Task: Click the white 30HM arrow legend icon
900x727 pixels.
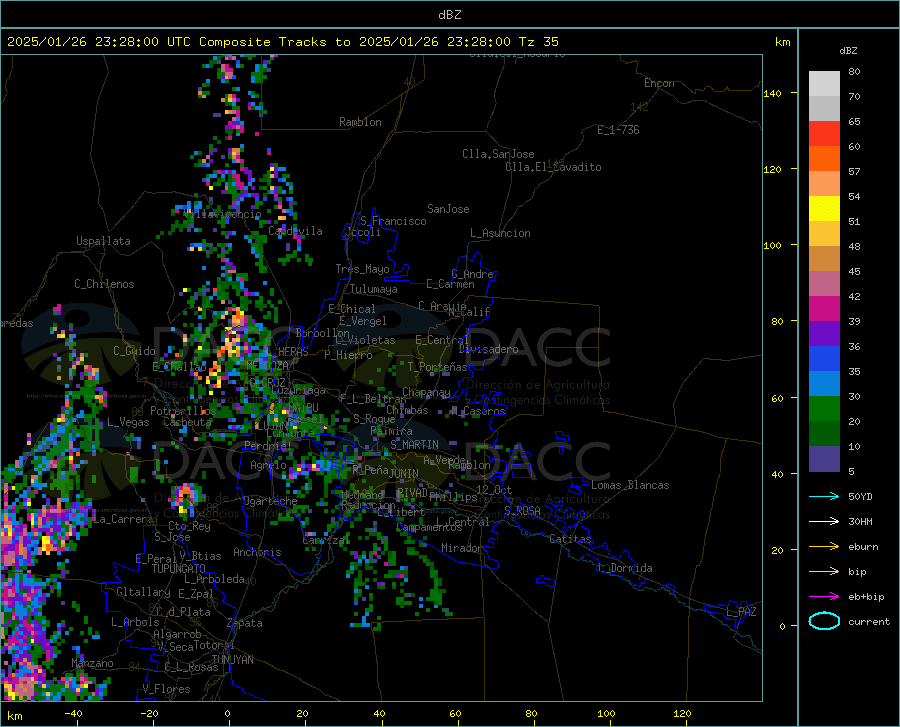Action: 824,521
